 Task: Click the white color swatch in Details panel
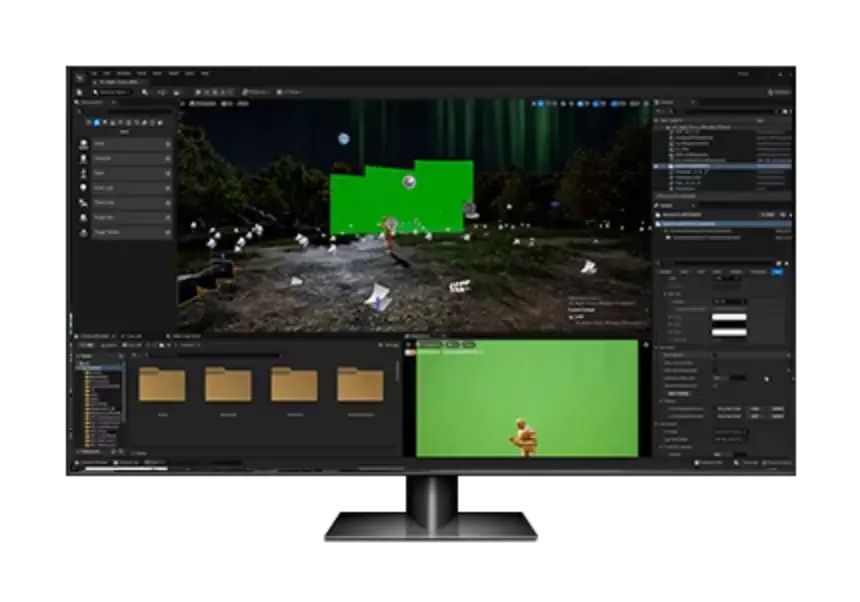[729, 319]
